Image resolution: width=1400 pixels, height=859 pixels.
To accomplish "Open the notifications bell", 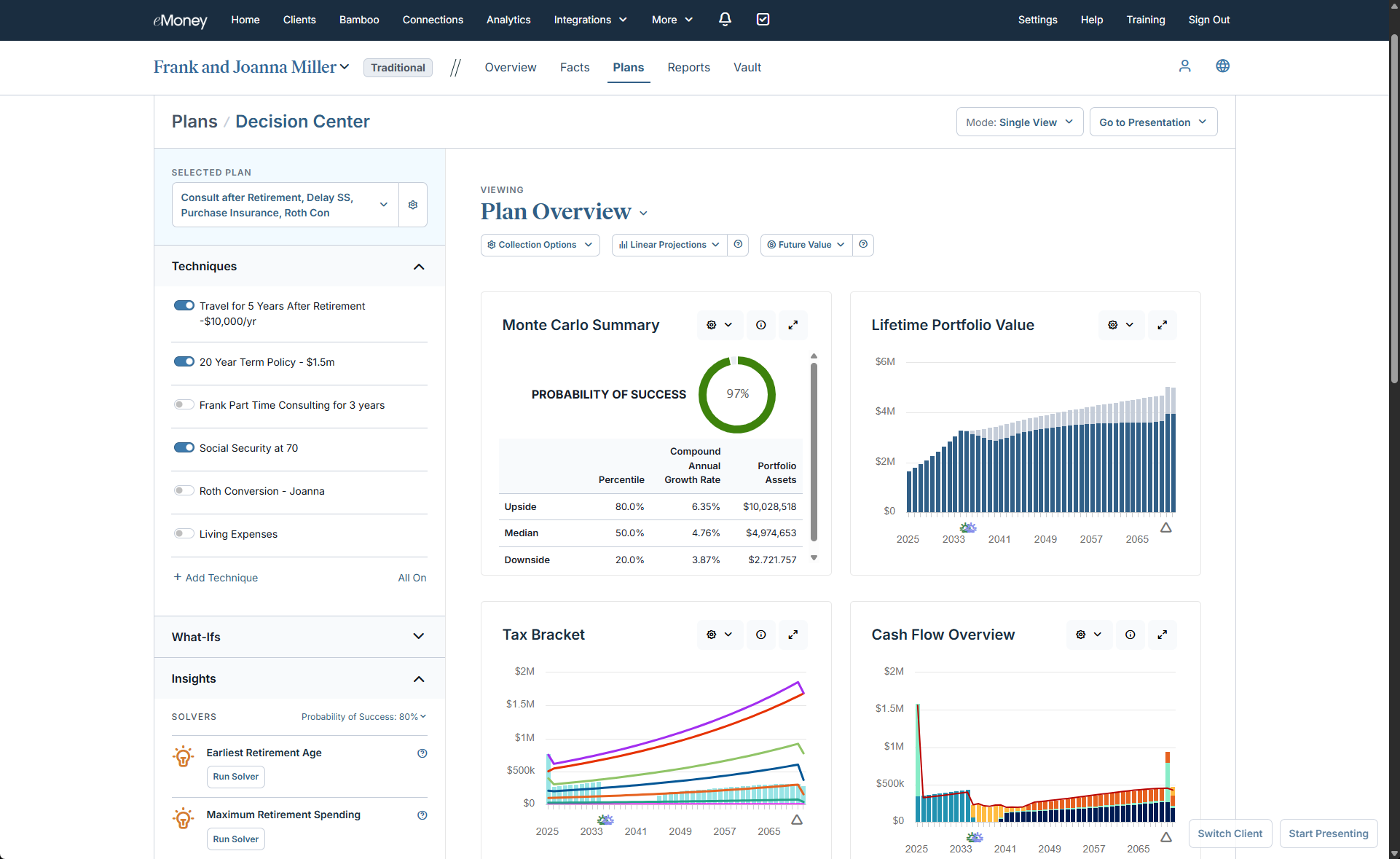I will click(x=725, y=20).
